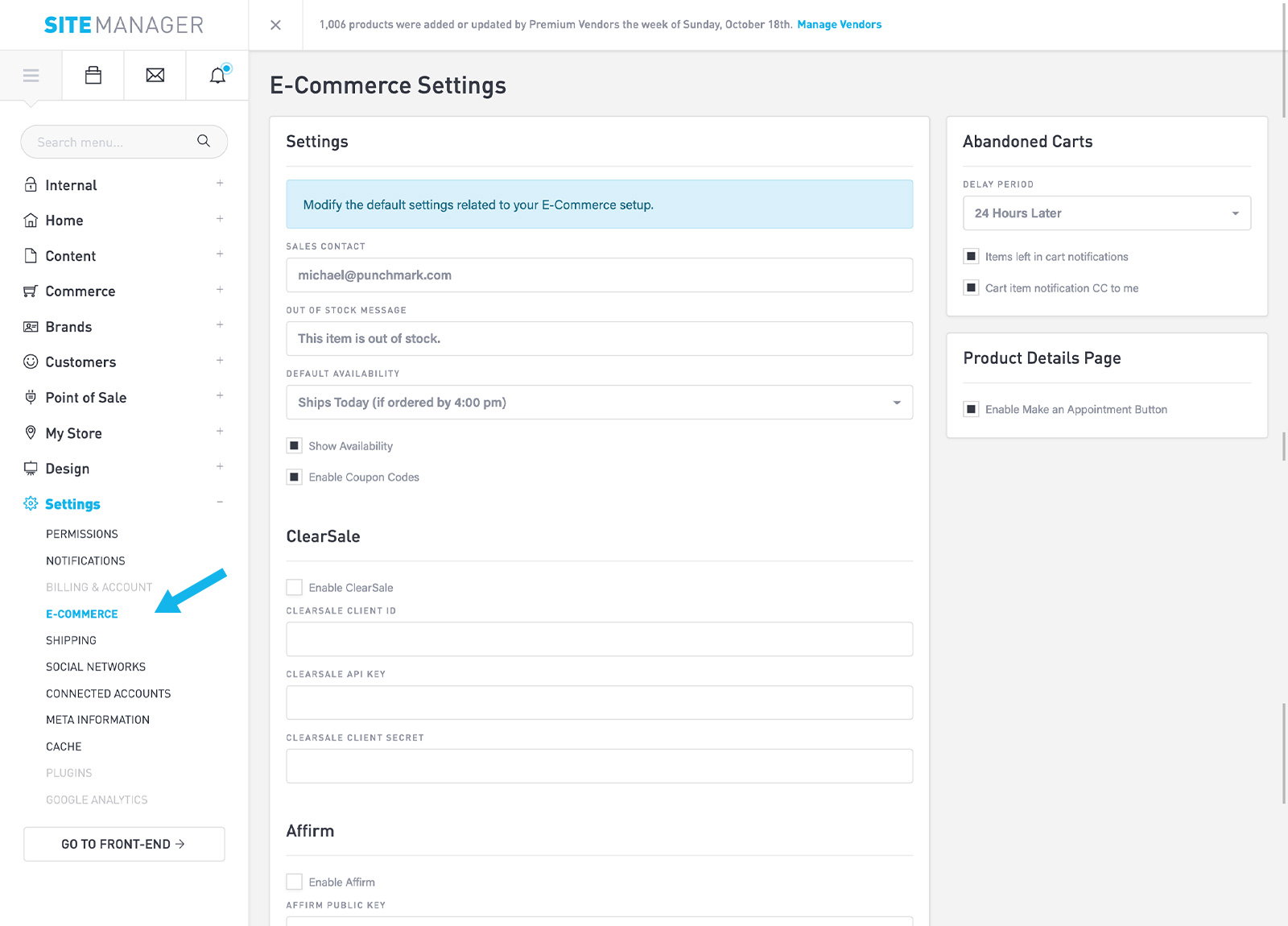
Task: Click the search magnifier icon
Action: coord(204,141)
